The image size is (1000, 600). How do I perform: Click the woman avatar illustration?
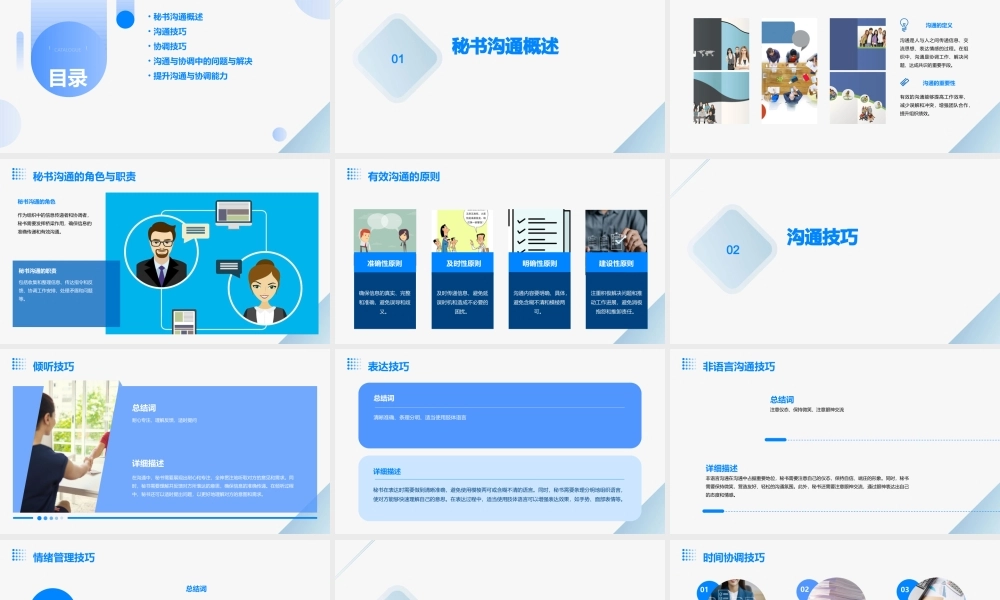coord(265,289)
